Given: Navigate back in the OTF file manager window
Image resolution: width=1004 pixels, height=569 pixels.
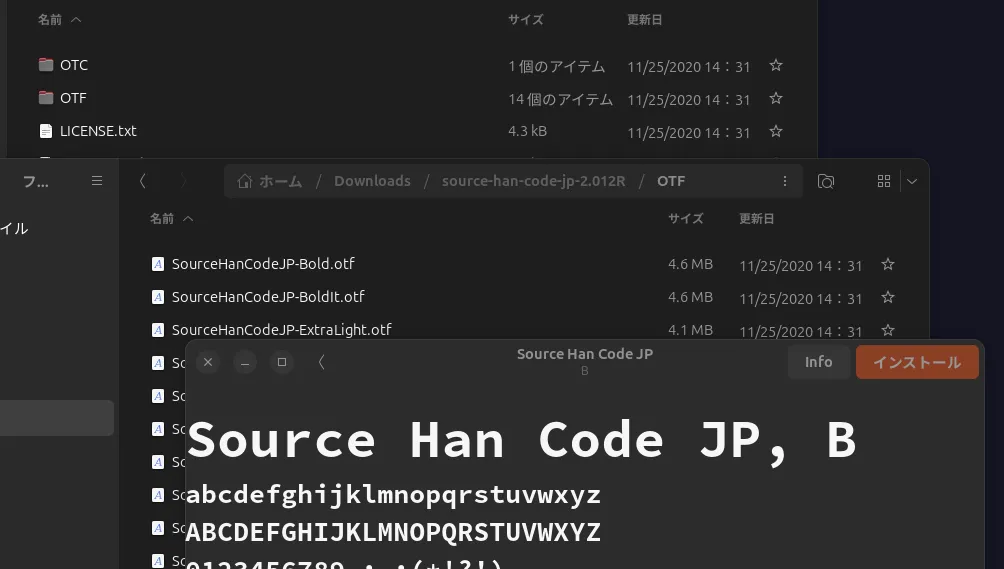Looking at the screenshot, I should (x=143, y=181).
